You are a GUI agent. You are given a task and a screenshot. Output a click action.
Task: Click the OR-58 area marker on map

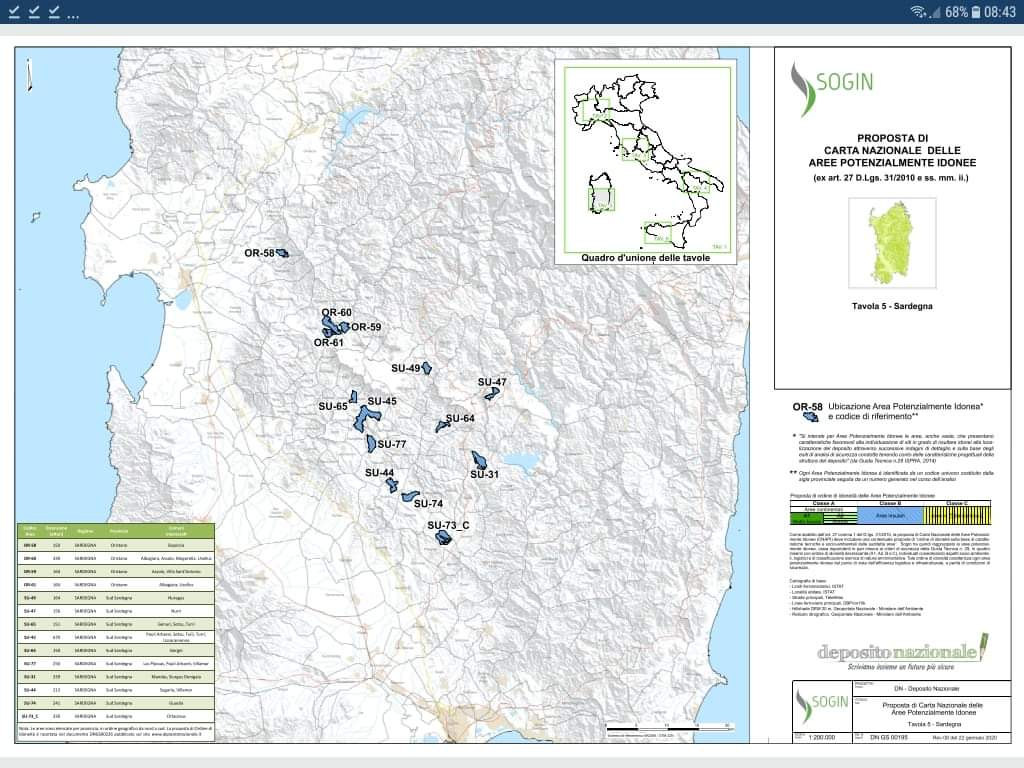[x=282, y=253]
